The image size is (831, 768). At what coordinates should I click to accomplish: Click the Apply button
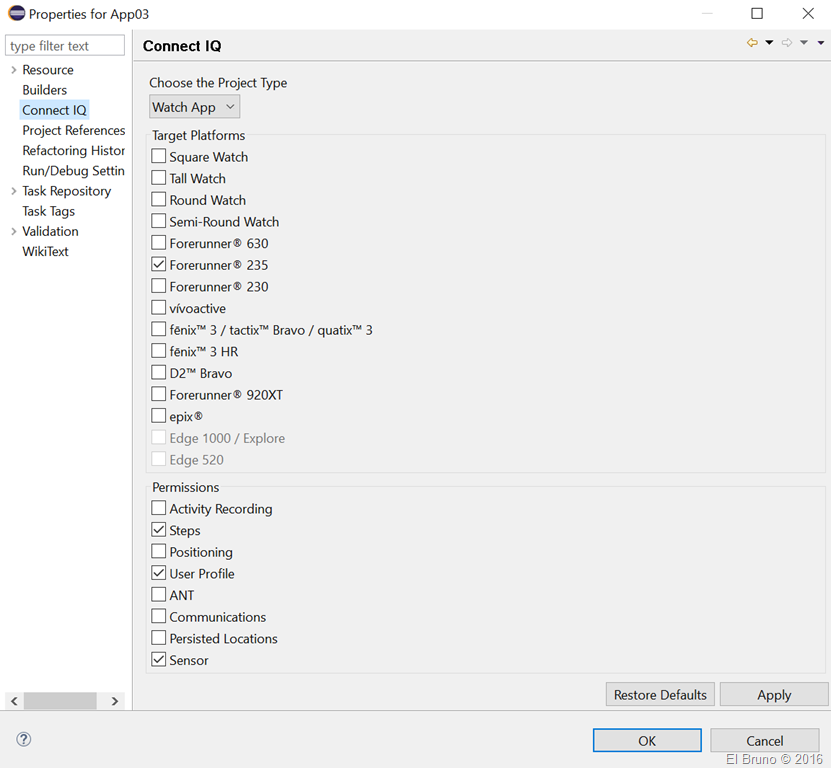point(773,695)
